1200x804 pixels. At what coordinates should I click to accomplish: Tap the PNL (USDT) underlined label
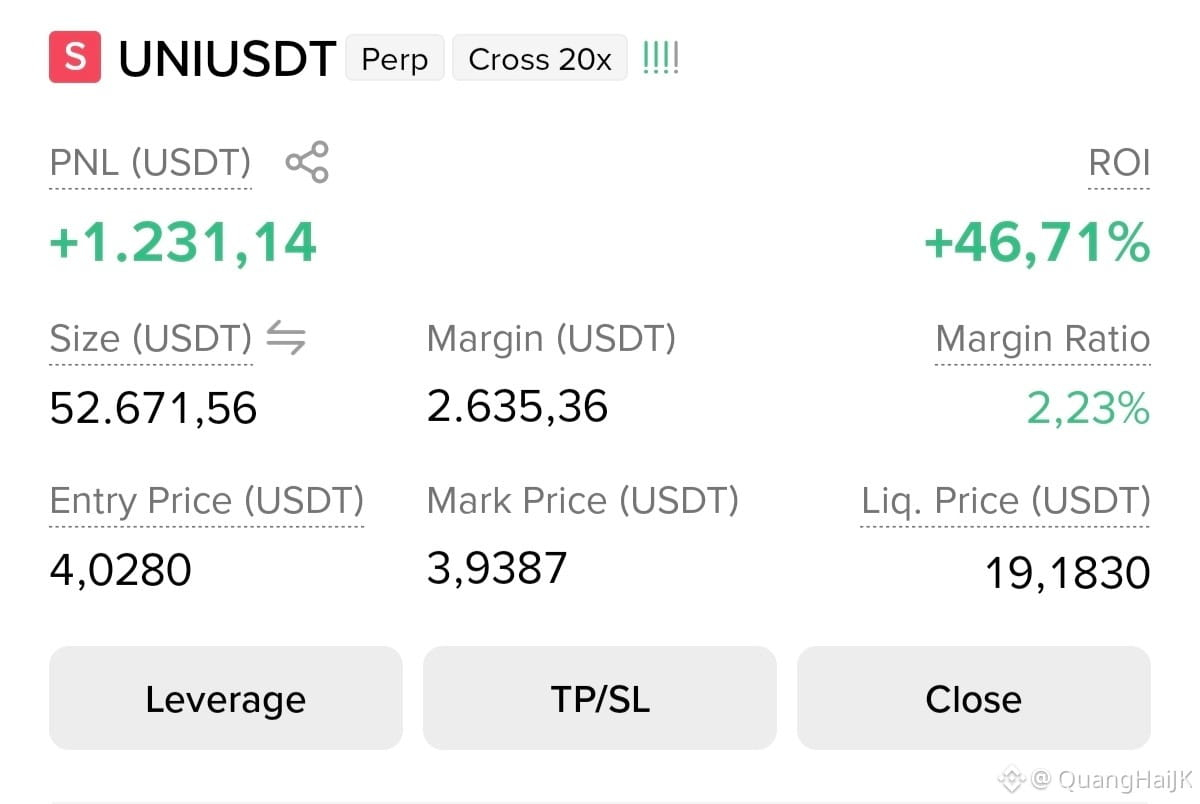(x=151, y=163)
